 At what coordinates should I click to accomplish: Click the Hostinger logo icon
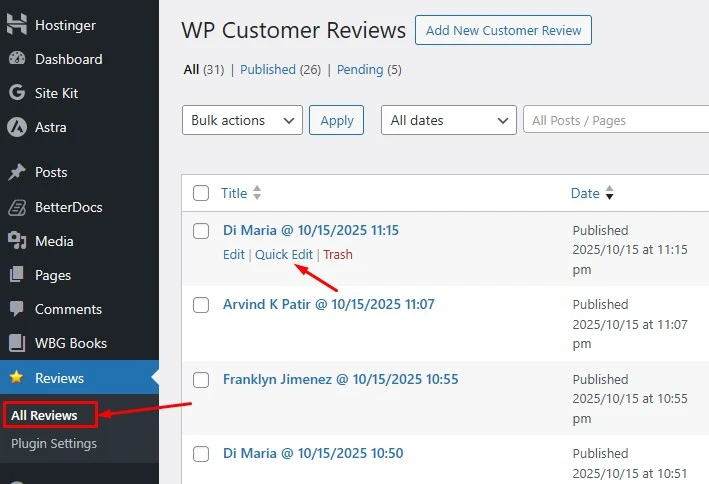coord(17,24)
